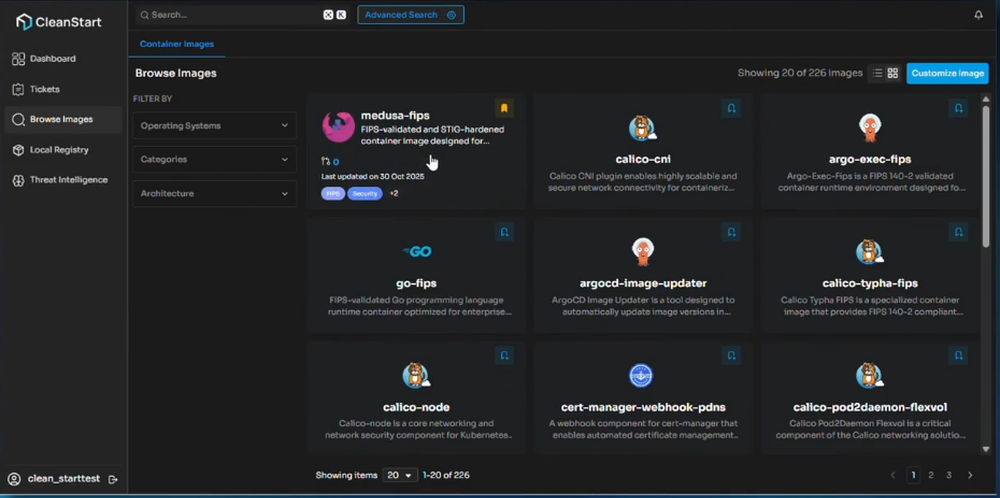Bookmark the go-fips image
The height and width of the screenshot is (498, 1000).
coord(504,232)
